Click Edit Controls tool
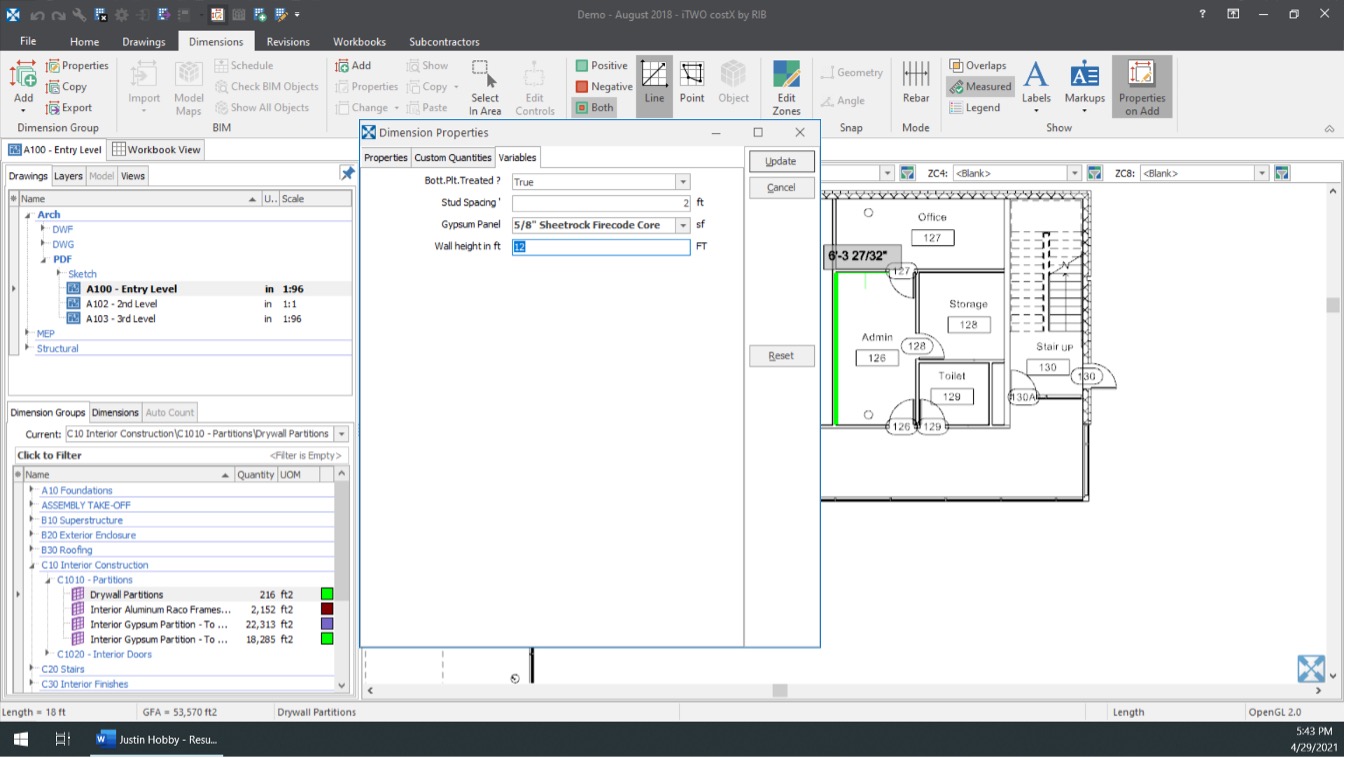This screenshot has width=1345, height=758. [x=534, y=86]
